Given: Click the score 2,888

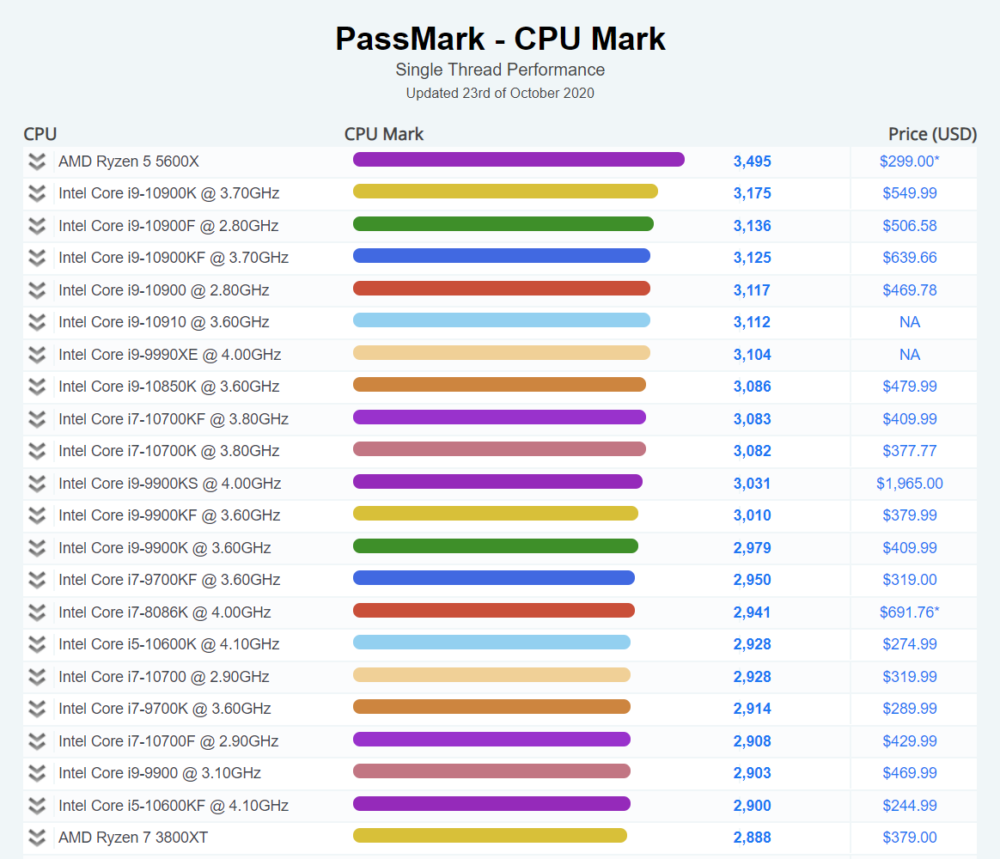Looking at the screenshot, I should 752,837.
